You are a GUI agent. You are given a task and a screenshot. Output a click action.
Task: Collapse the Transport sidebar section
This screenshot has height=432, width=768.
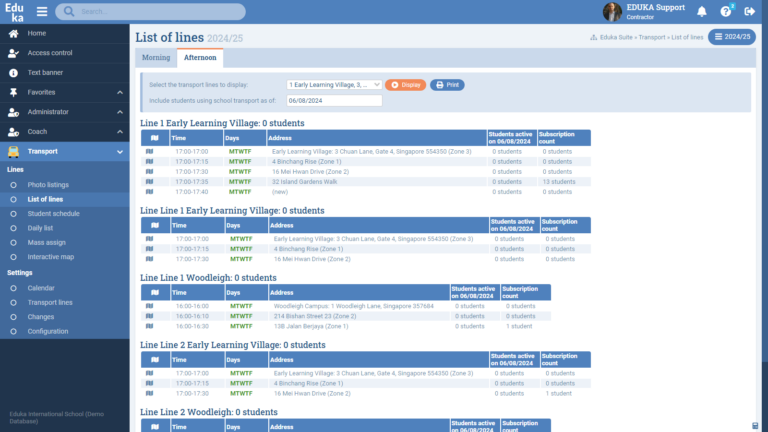tap(120, 152)
